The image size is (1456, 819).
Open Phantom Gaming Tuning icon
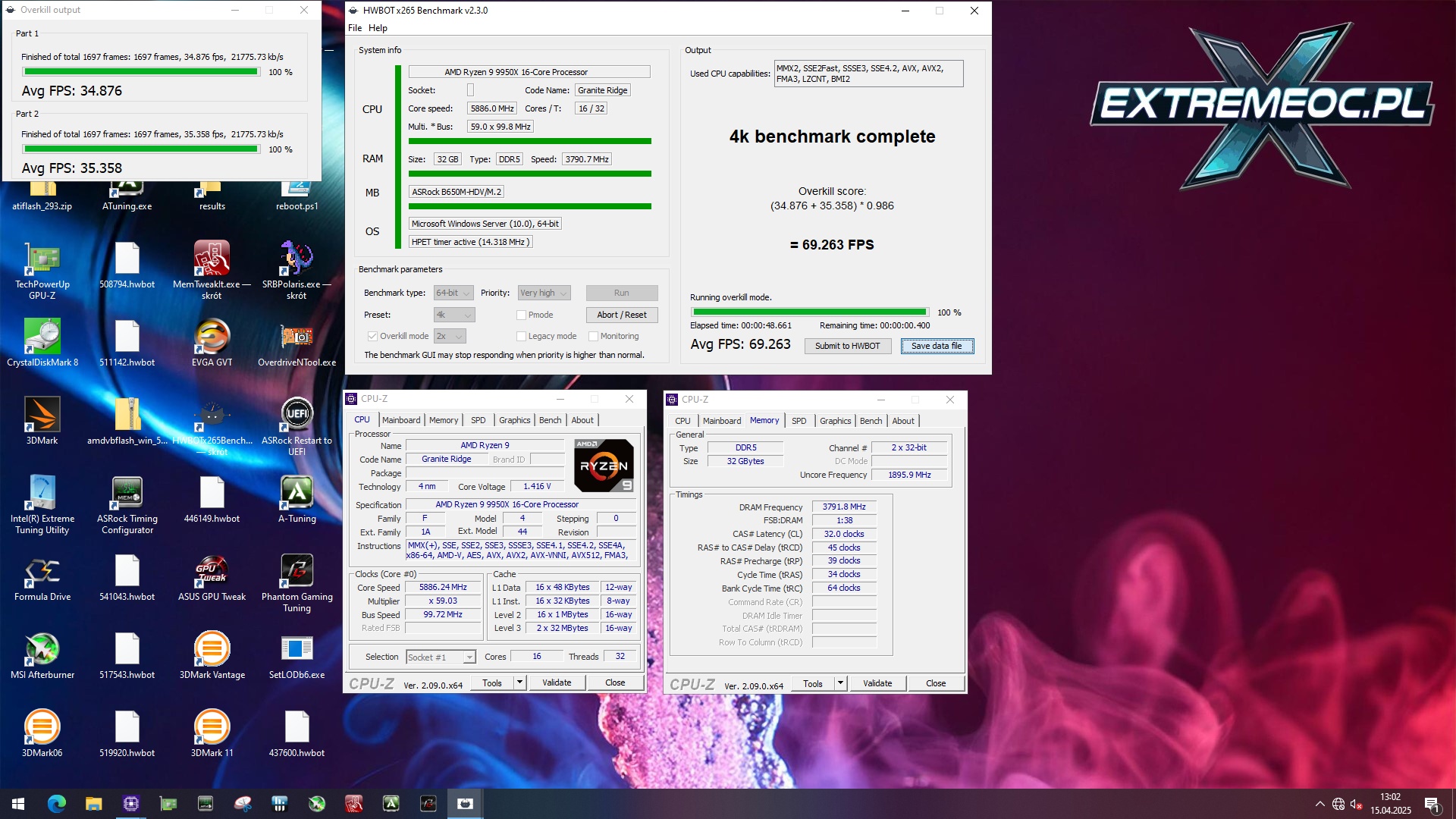tap(297, 583)
